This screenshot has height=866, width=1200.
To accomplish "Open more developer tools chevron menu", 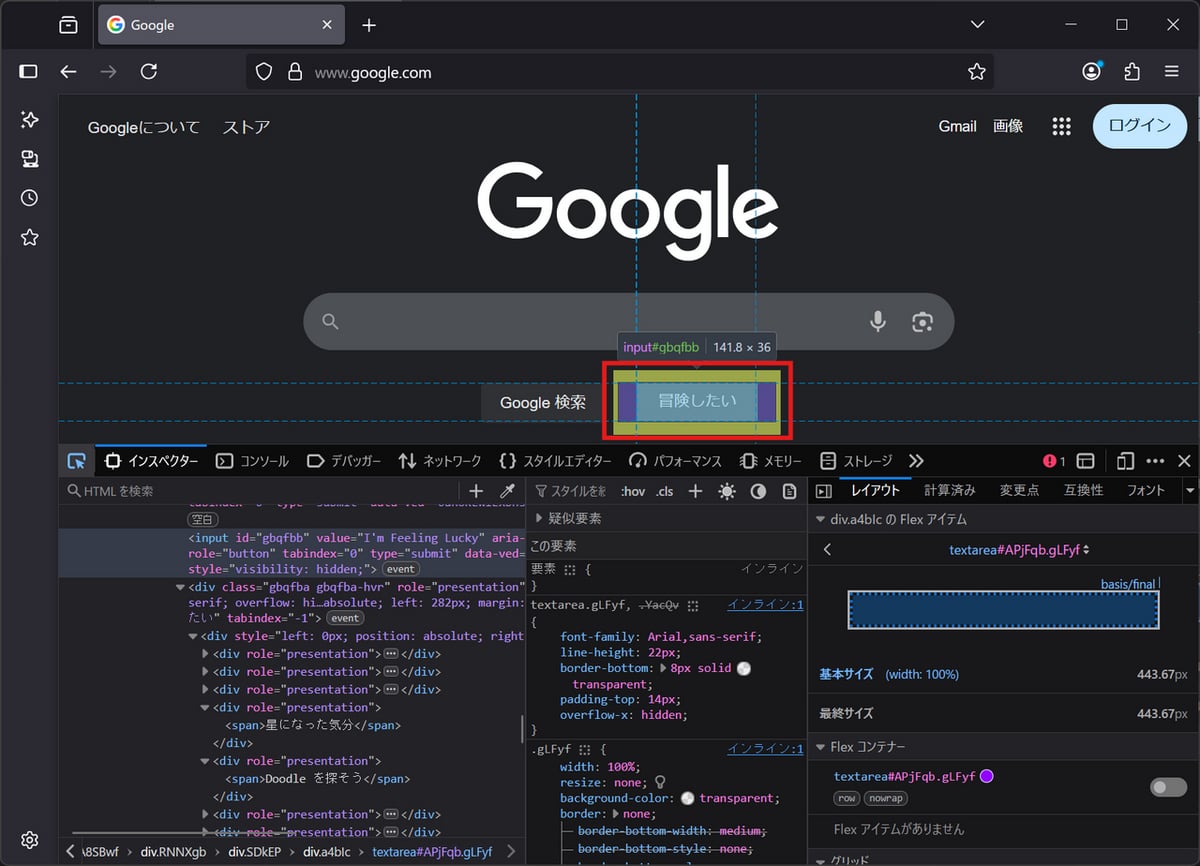I will pos(916,461).
